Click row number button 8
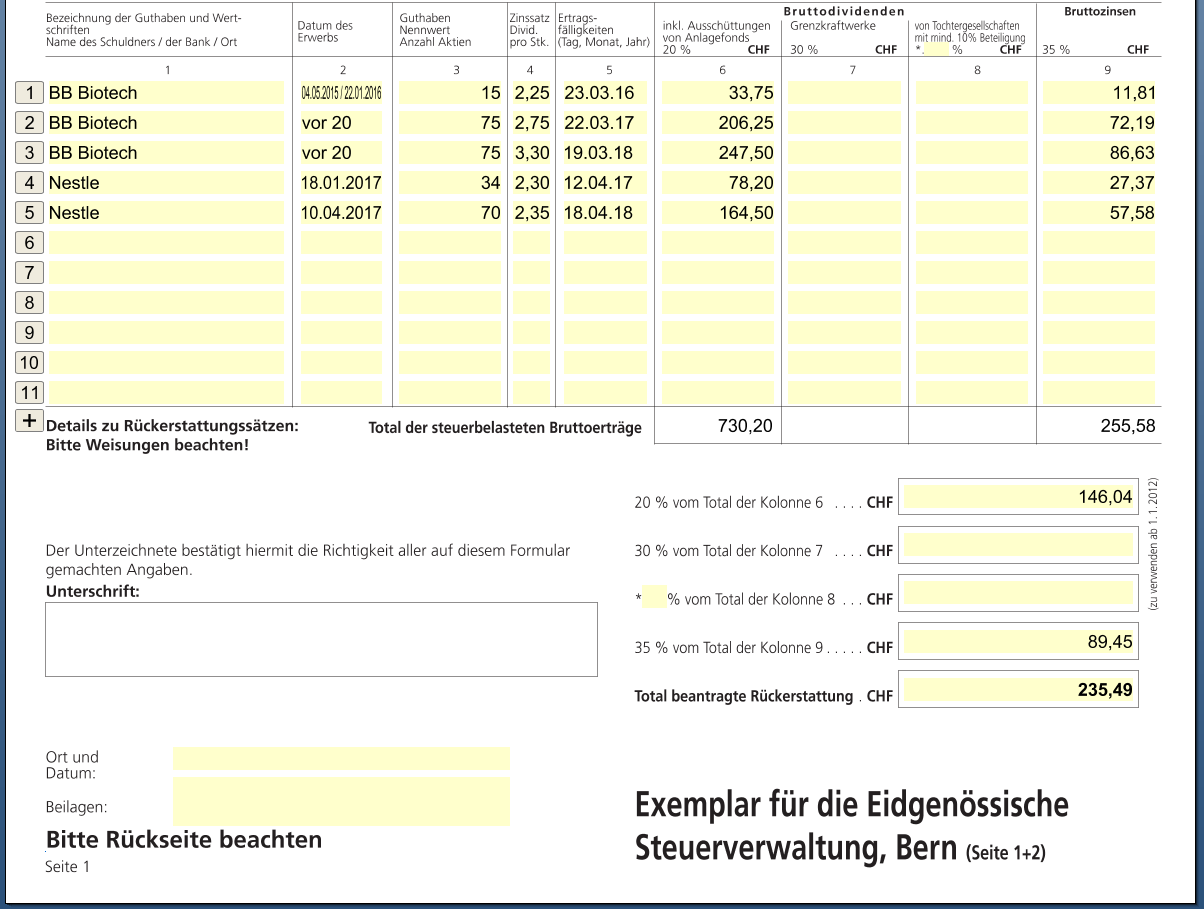This screenshot has width=1204, height=909. (x=30, y=303)
